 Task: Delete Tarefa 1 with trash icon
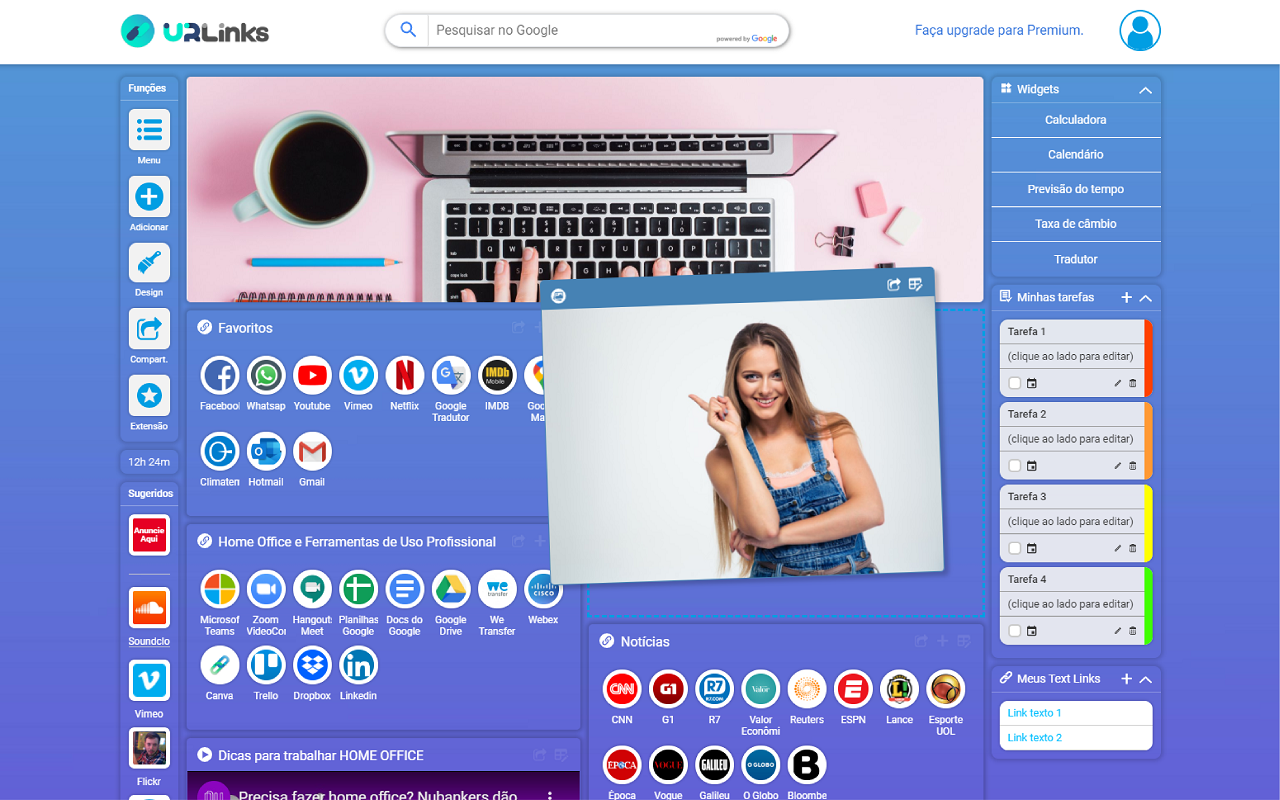coord(1133,383)
